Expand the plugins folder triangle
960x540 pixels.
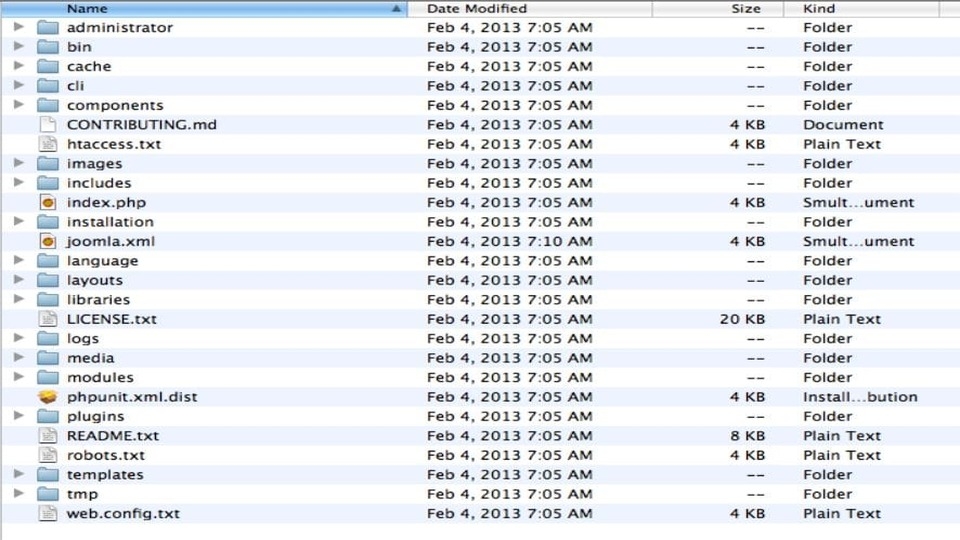(19, 416)
